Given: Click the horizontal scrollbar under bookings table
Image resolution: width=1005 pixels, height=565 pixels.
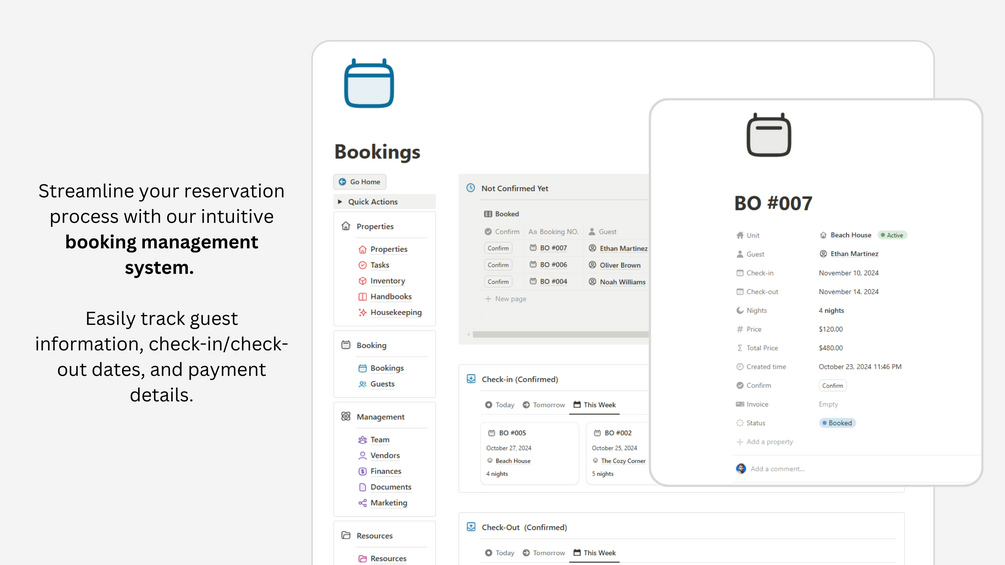Looking at the screenshot, I should (560, 334).
